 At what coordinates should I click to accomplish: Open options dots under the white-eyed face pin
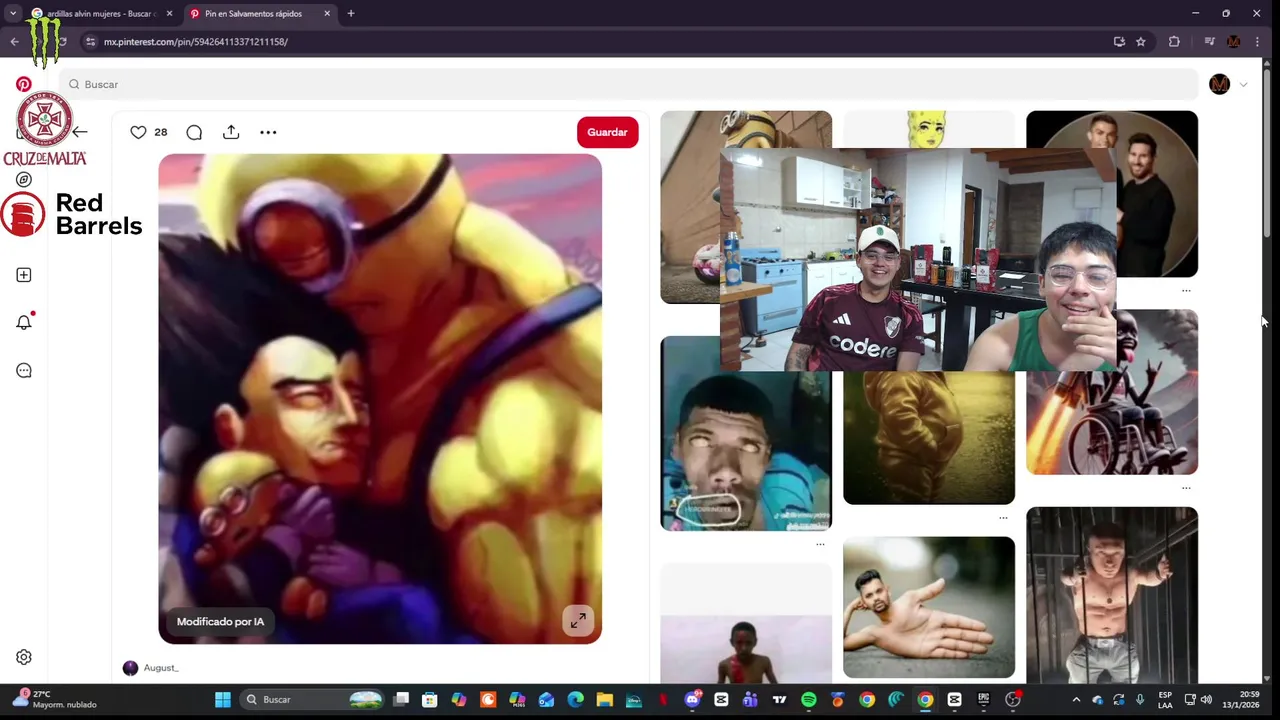tap(820, 544)
